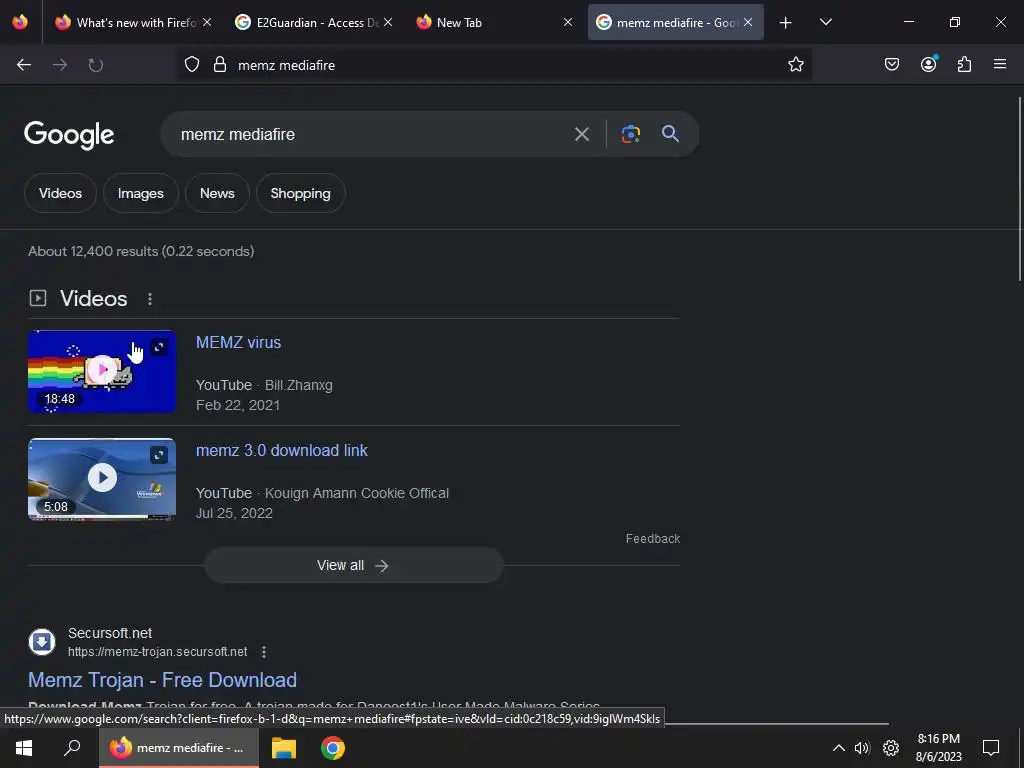Open a new tab with plus button

pyautogui.click(x=786, y=23)
